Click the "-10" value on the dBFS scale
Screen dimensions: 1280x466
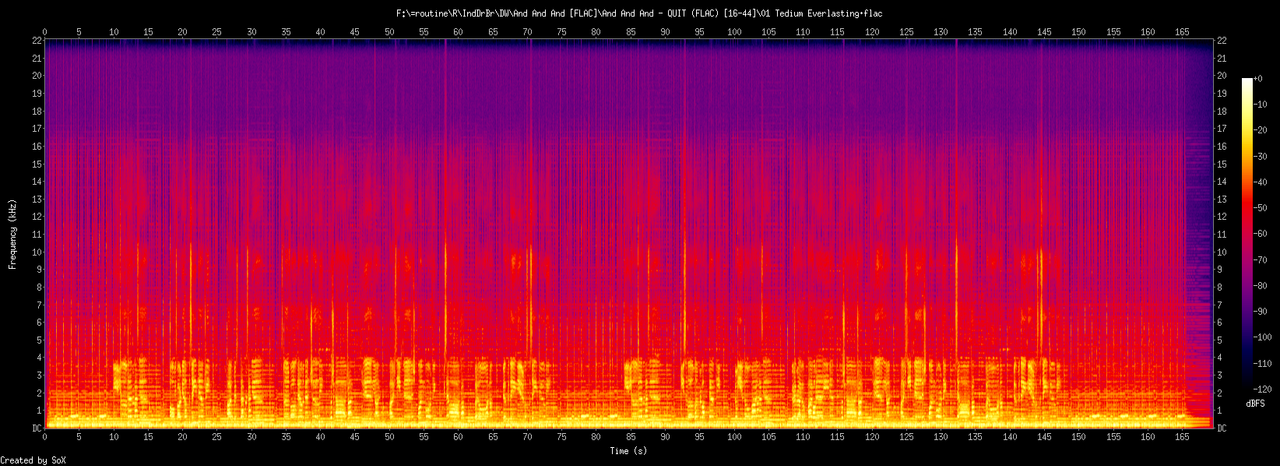1263,104
